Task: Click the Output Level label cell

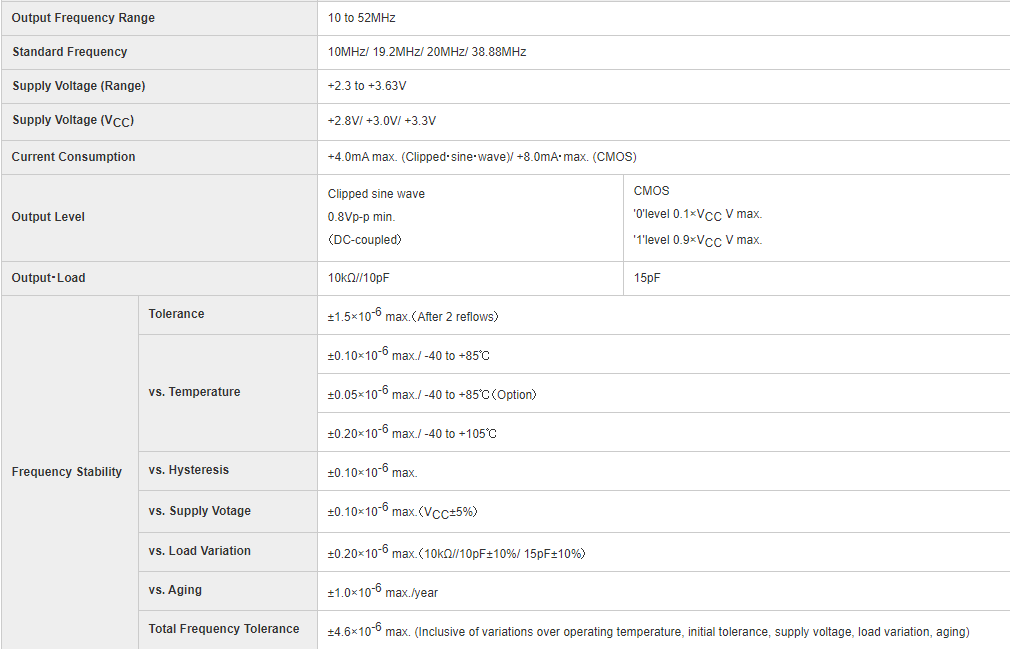Action: [x=49, y=217]
